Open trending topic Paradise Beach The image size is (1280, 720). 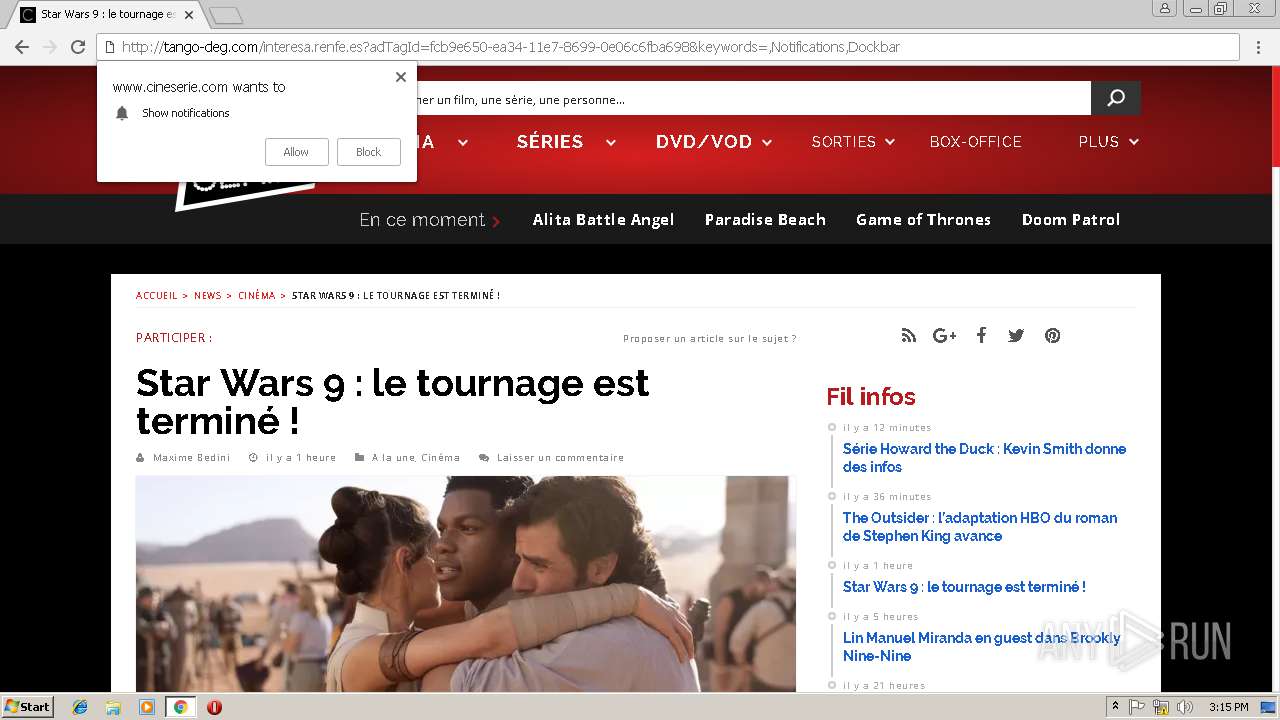pos(765,220)
